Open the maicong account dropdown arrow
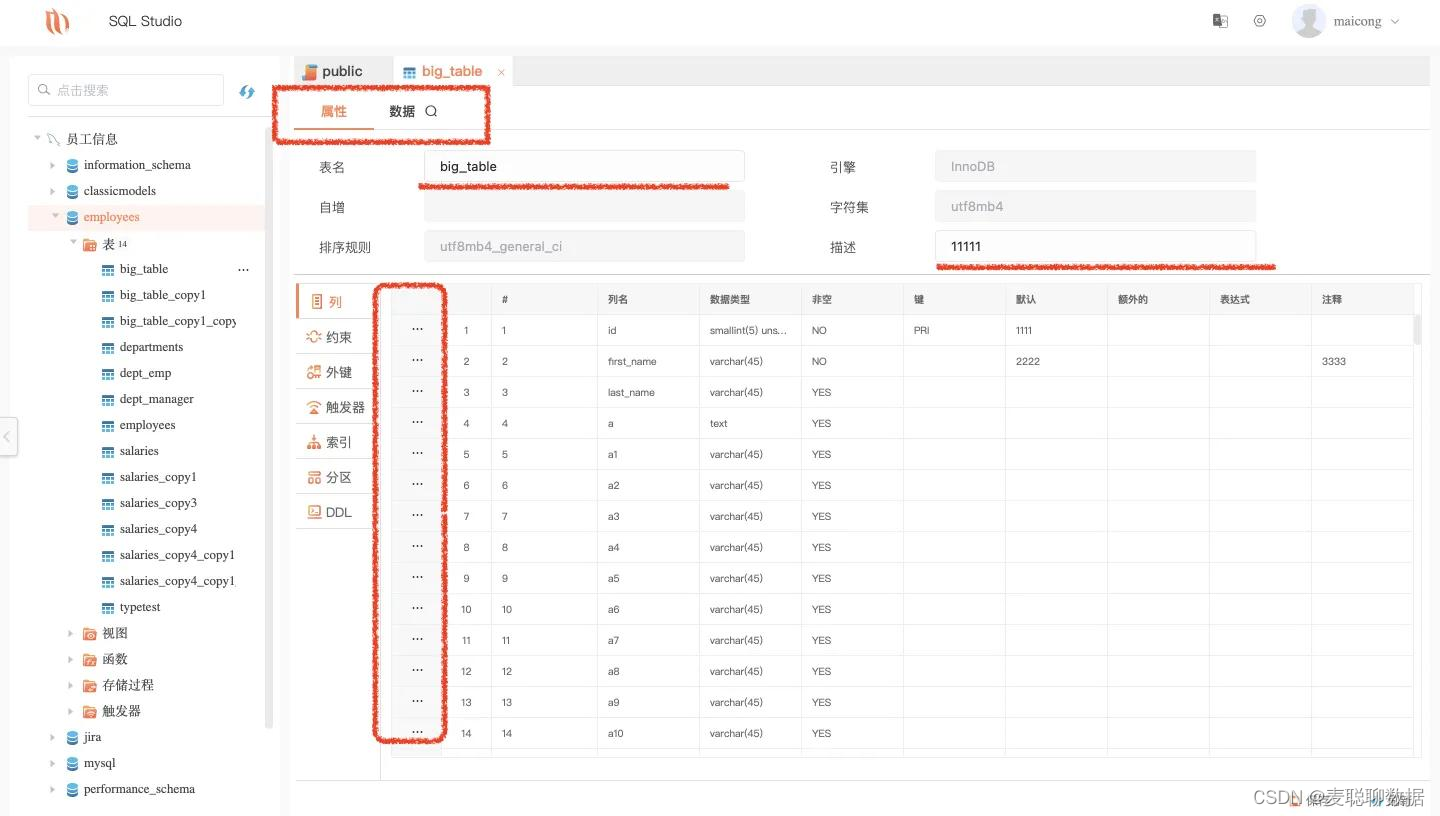This screenshot has height=816, width=1440. click(1395, 22)
